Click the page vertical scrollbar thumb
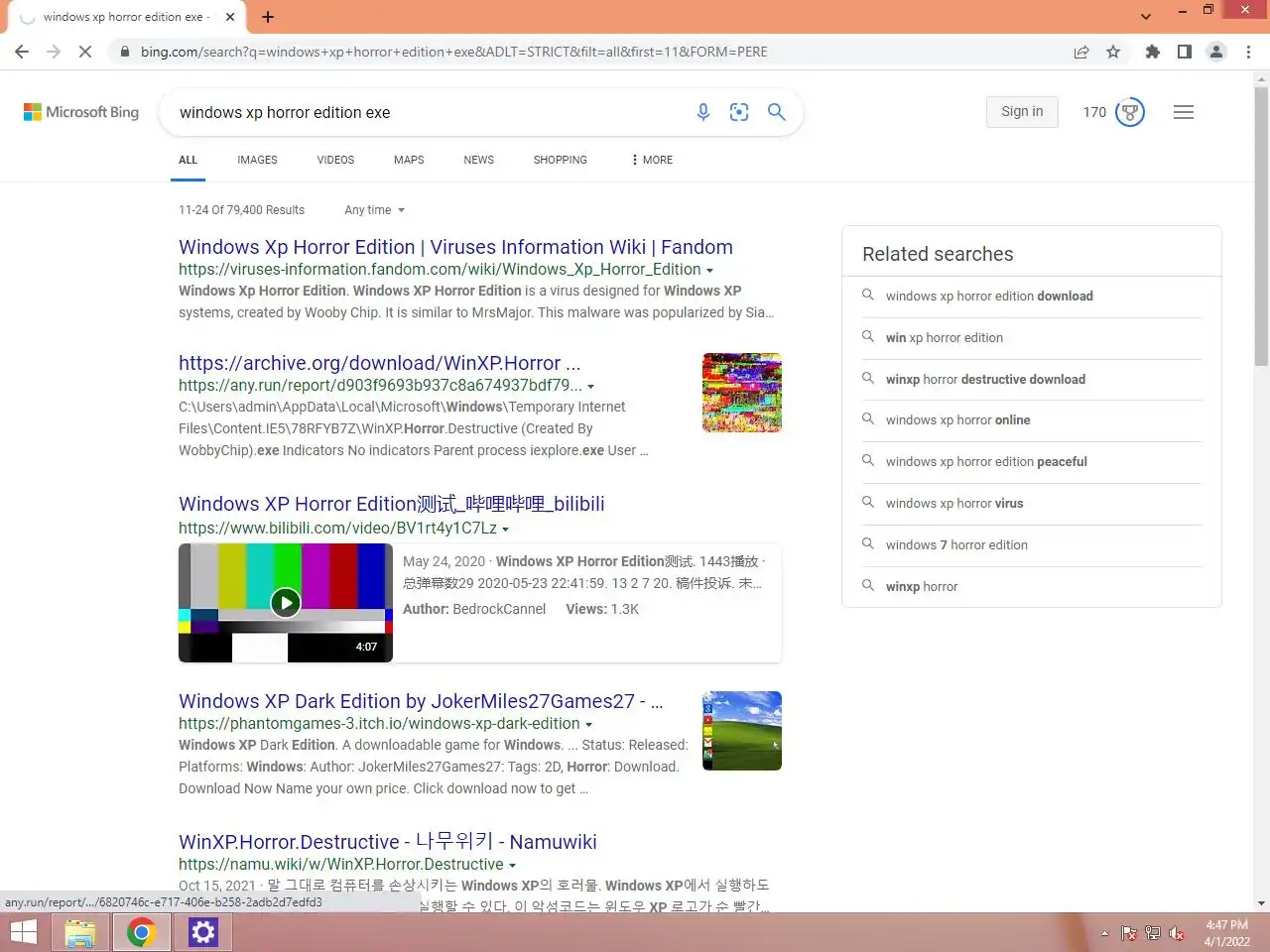Screen dimensions: 1270x952 (x=1261, y=226)
